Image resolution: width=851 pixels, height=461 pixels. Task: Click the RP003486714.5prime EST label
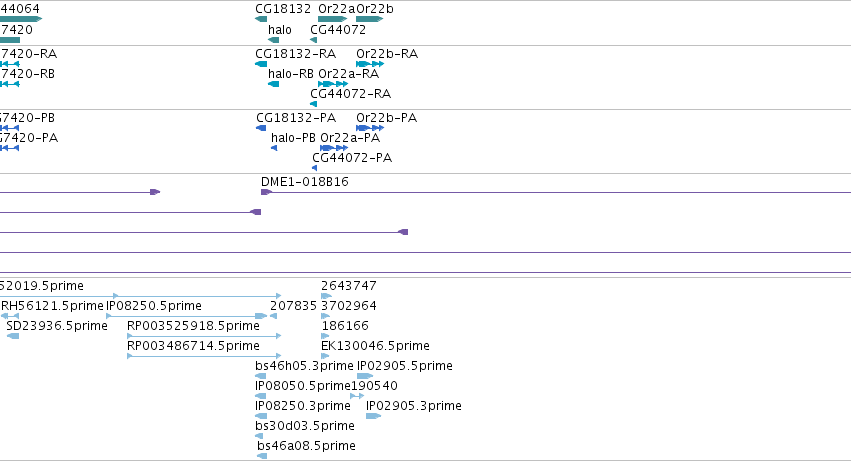193,346
